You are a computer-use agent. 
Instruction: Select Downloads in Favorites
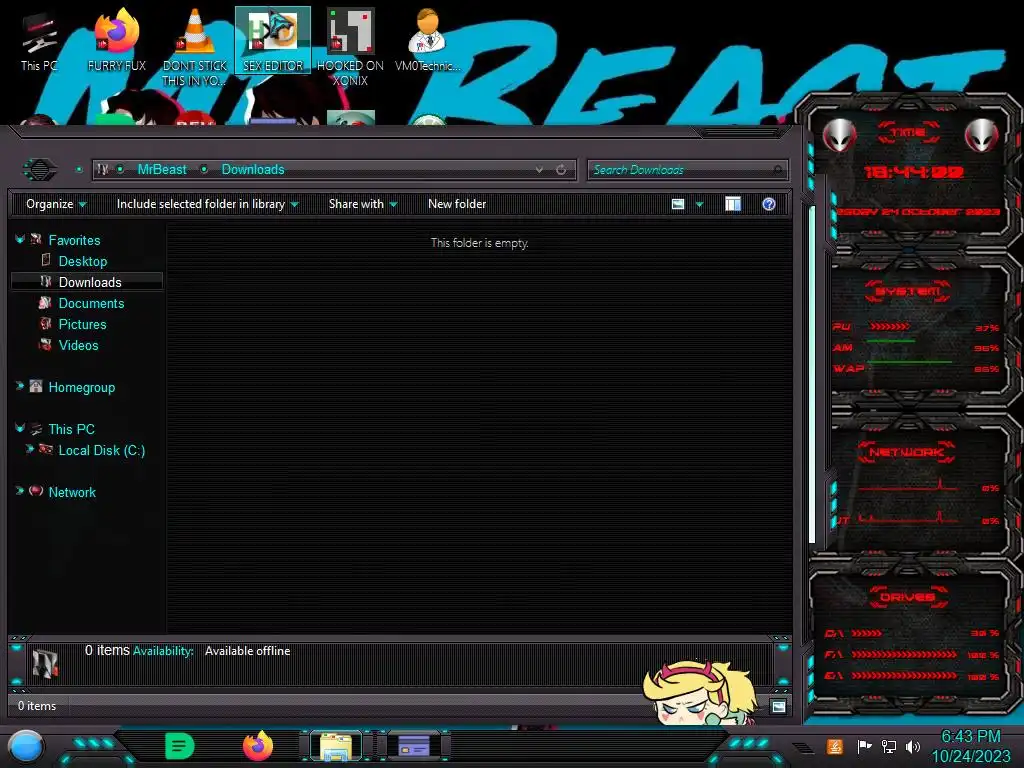tap(89, 282)
